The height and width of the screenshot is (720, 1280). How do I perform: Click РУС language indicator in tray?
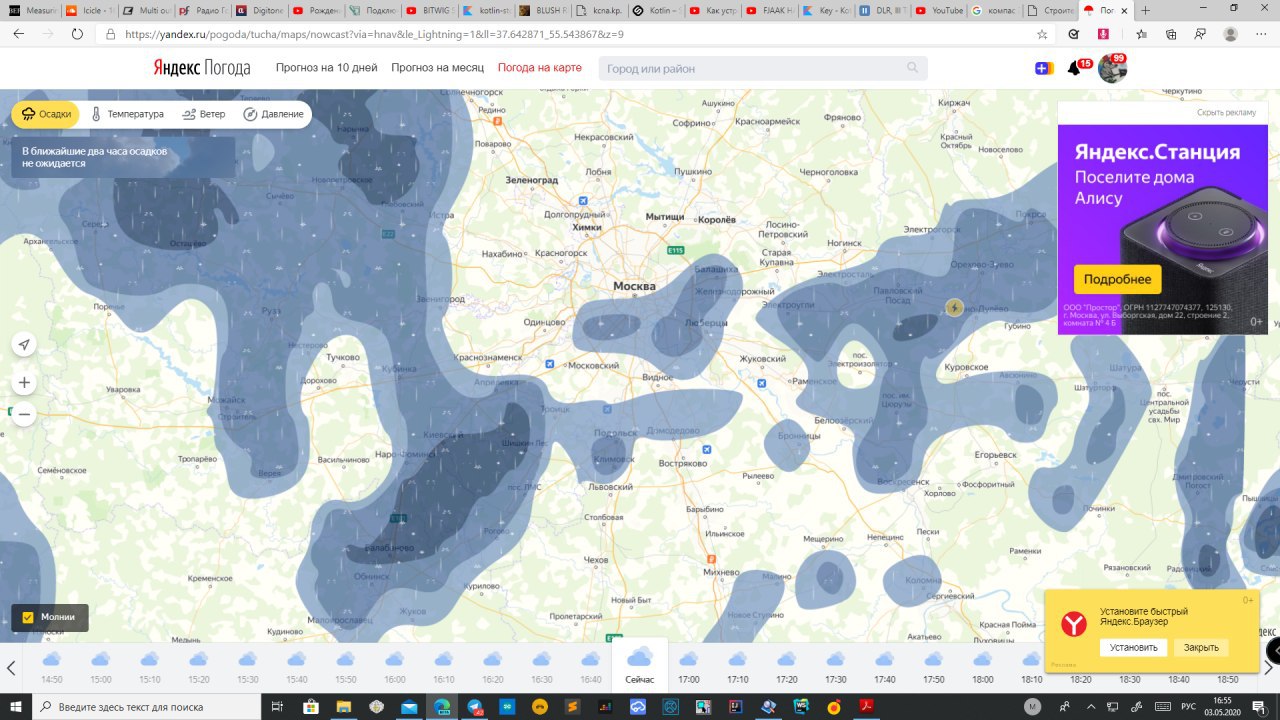(1190, 706)
